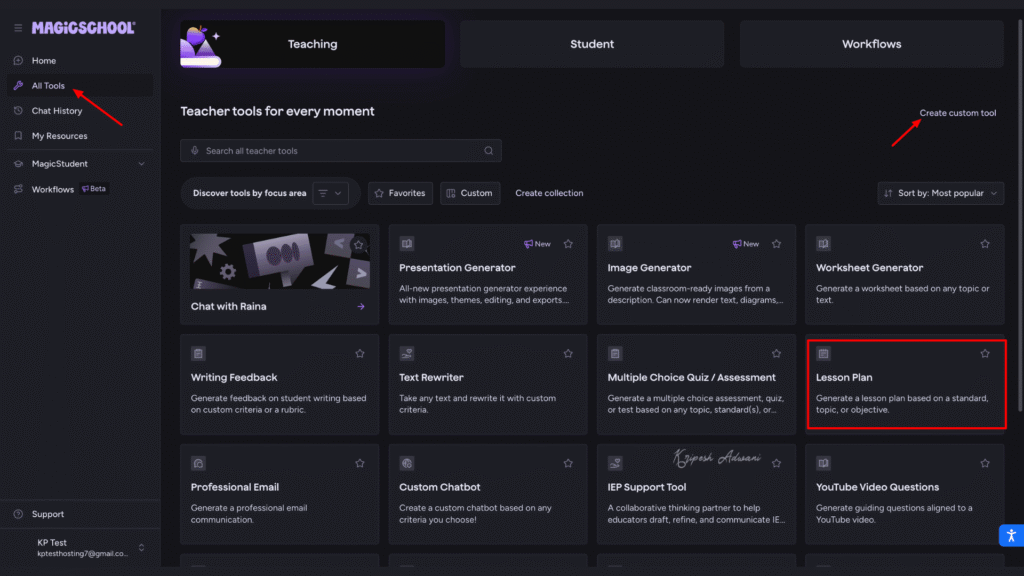Click the Writing Feedback card icon
1024x576 pixels.
pyautogui.click(x=199, y=353)
